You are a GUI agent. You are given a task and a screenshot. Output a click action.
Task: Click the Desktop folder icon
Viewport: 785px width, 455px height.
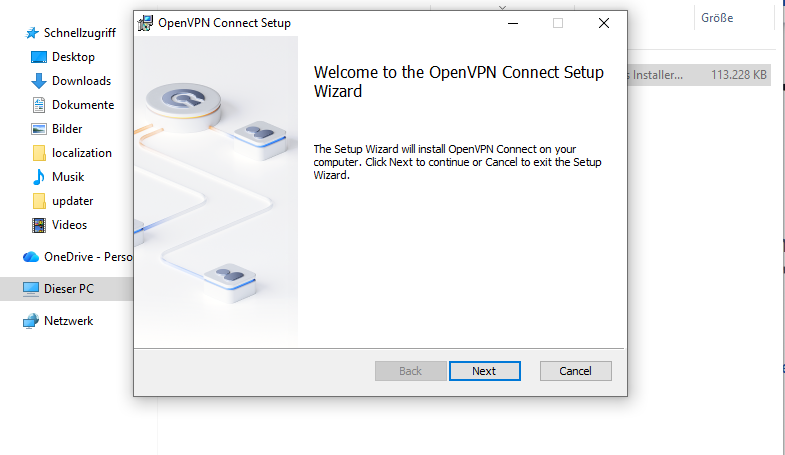coord(39,57)
